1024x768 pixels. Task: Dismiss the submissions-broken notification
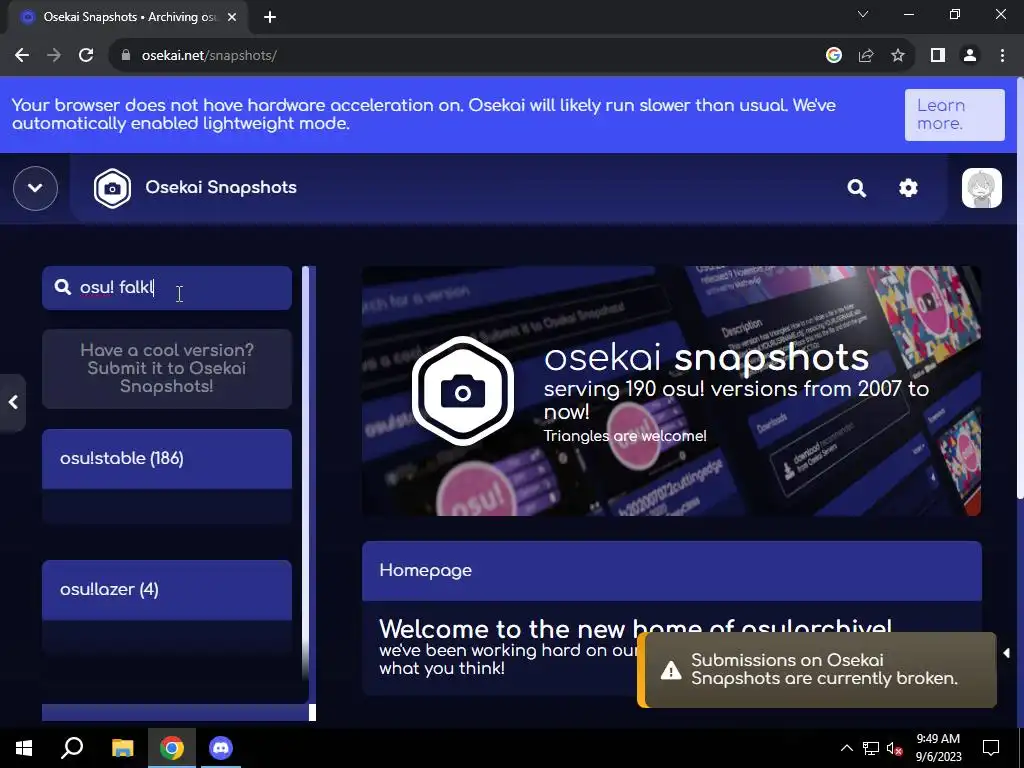click(x=817, y=670)
